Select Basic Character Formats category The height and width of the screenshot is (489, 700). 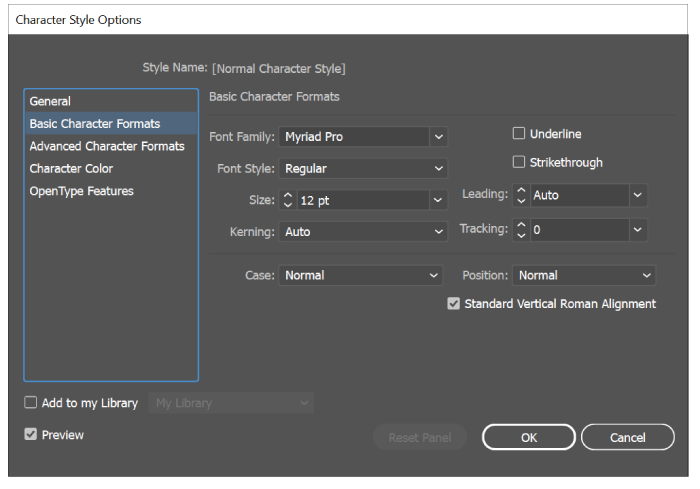pos(111,124)
